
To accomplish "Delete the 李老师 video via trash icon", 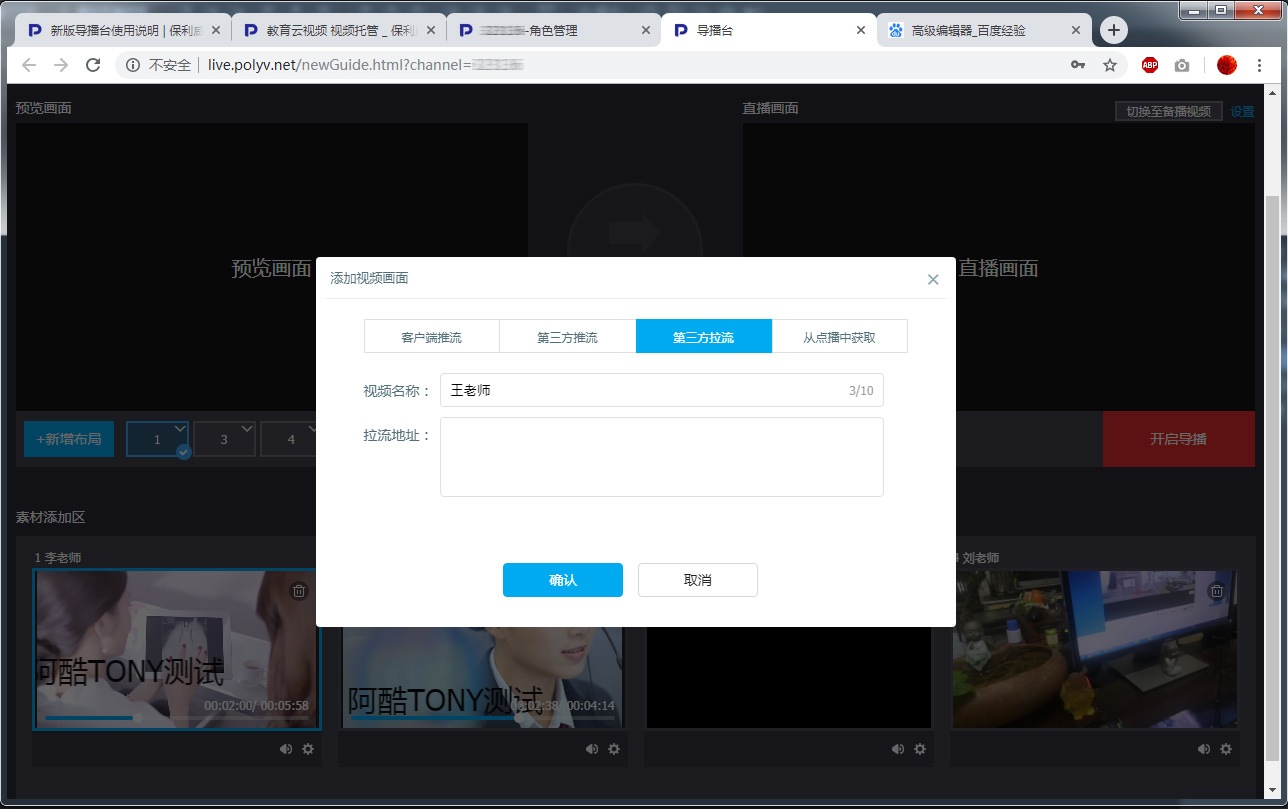I will 298,591.
